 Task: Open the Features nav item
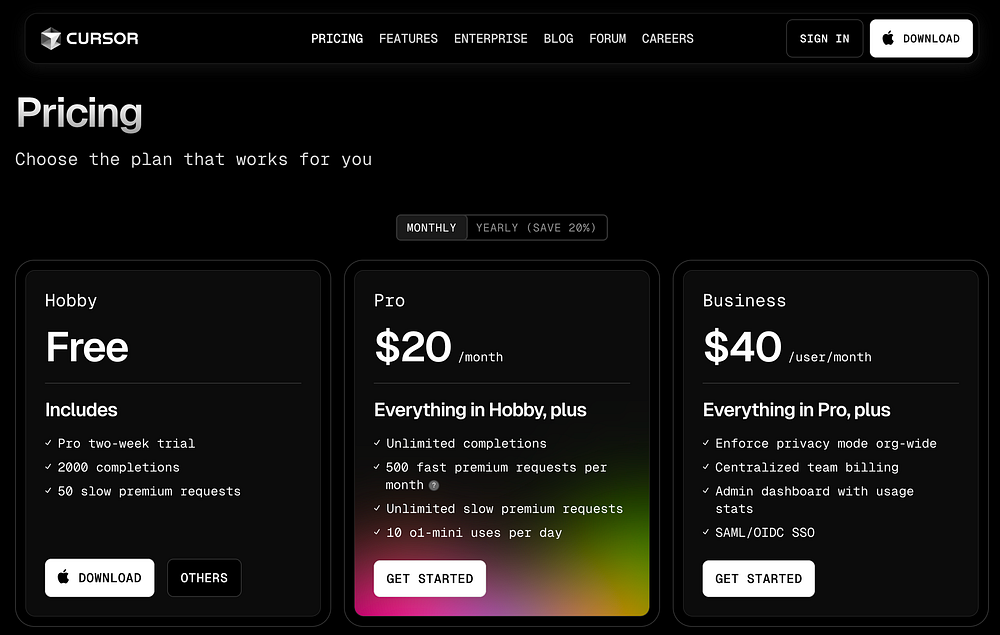(x=408, y=39)
